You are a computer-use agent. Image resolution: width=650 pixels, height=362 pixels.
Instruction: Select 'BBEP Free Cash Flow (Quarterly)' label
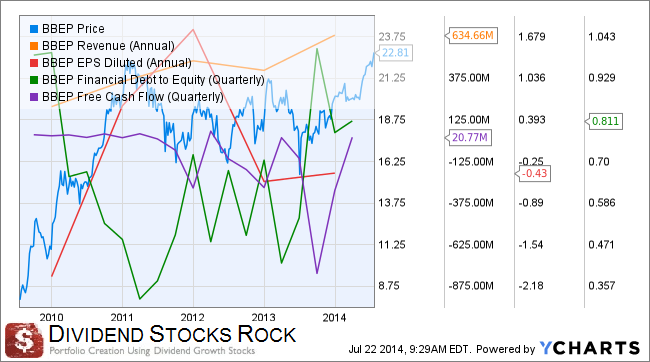coord(133,97)
